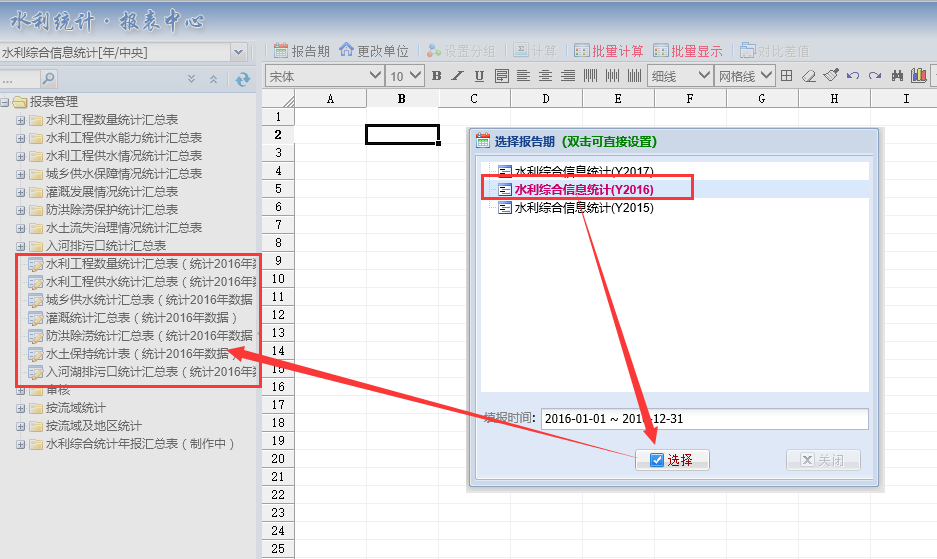This screenshot has height=559, width=937.
Task: Click the 选择 button
Action: (671, 460)
